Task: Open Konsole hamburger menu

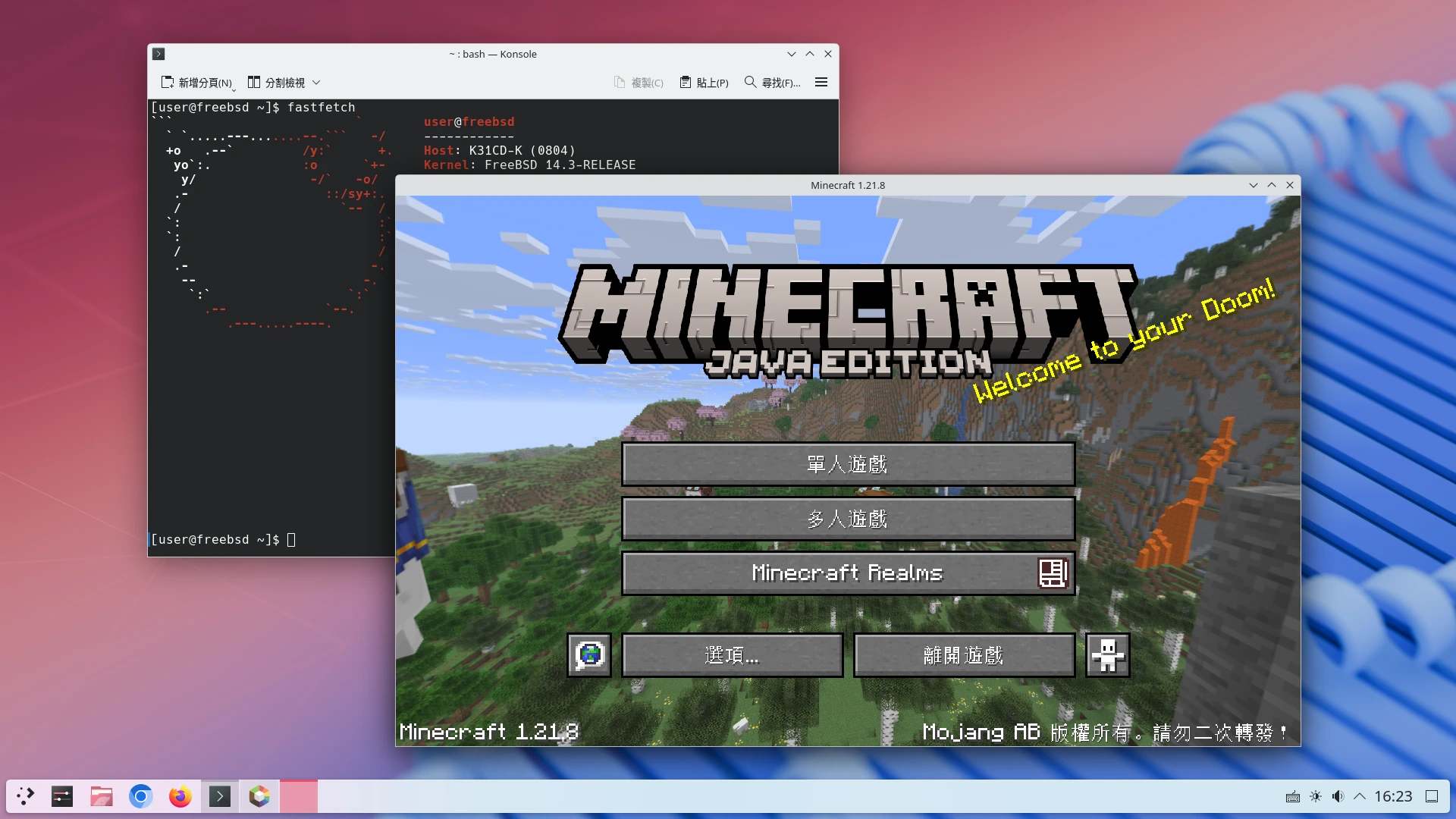Action: click(821, 82)
